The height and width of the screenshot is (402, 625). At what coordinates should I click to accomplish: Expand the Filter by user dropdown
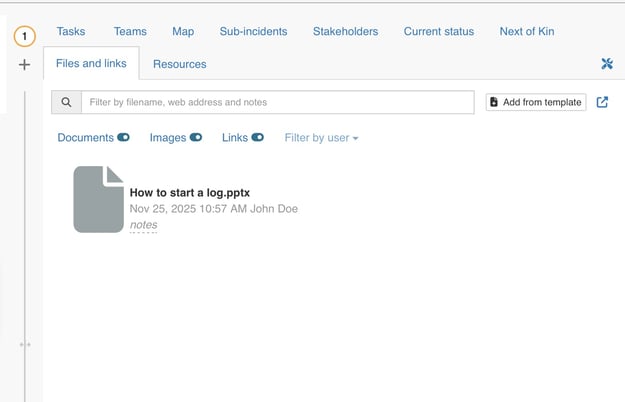click(321, 138)
